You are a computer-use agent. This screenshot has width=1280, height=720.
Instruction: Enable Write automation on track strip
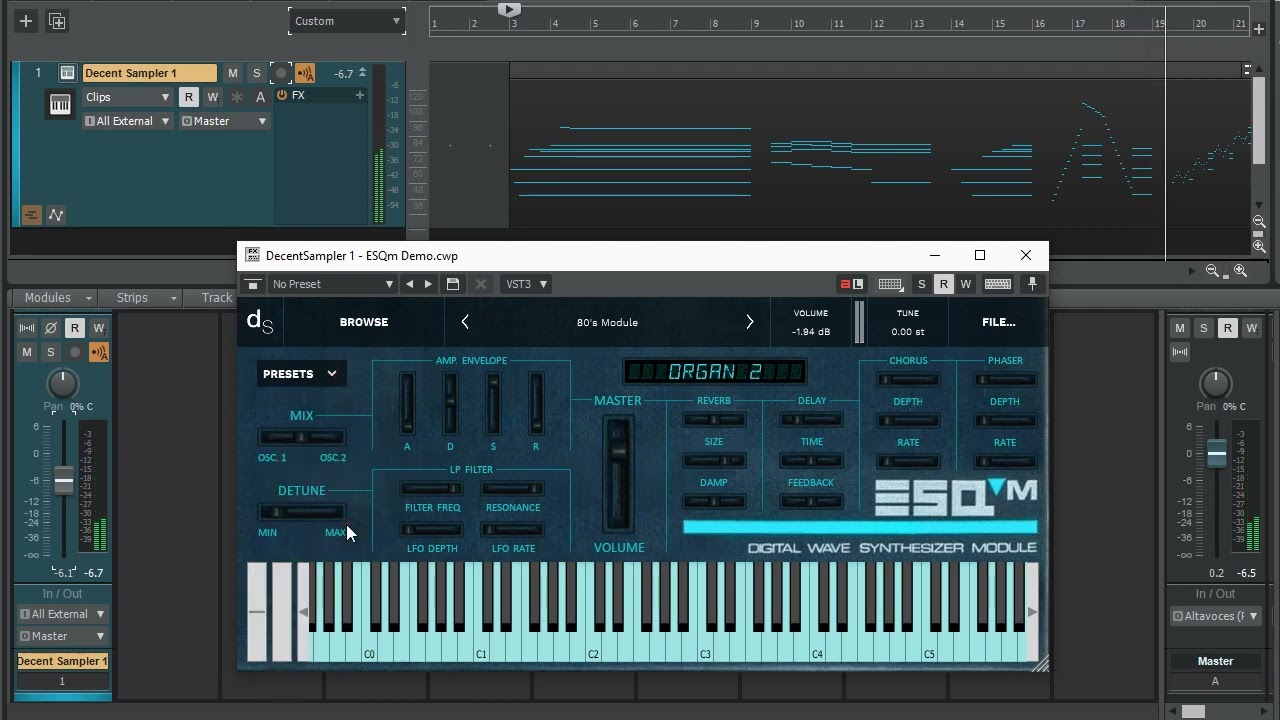click(x=212, y=97)
